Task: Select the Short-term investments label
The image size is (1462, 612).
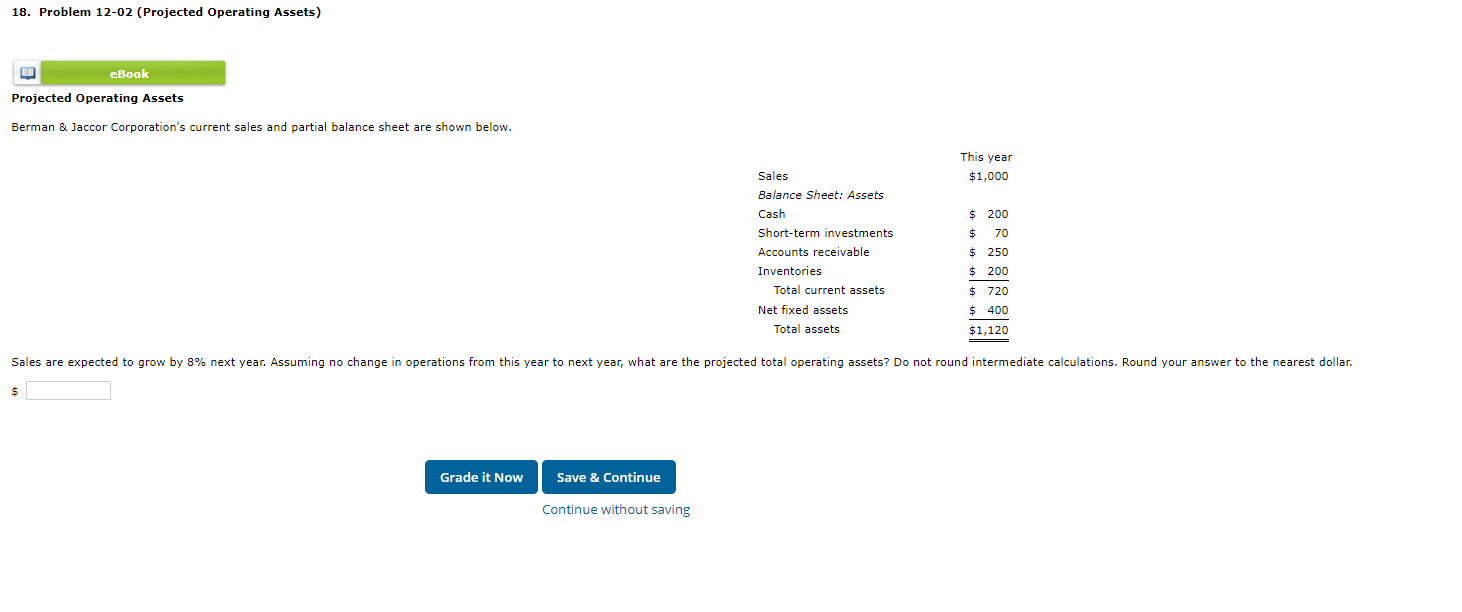Action: (x=825, y=233)
